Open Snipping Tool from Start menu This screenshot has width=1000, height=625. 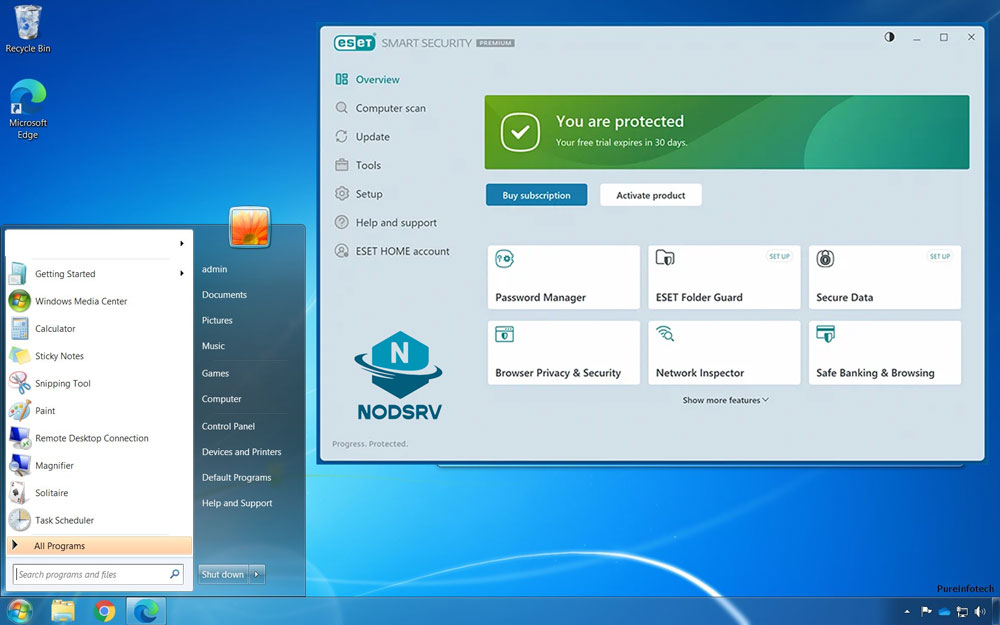[62, 383]
